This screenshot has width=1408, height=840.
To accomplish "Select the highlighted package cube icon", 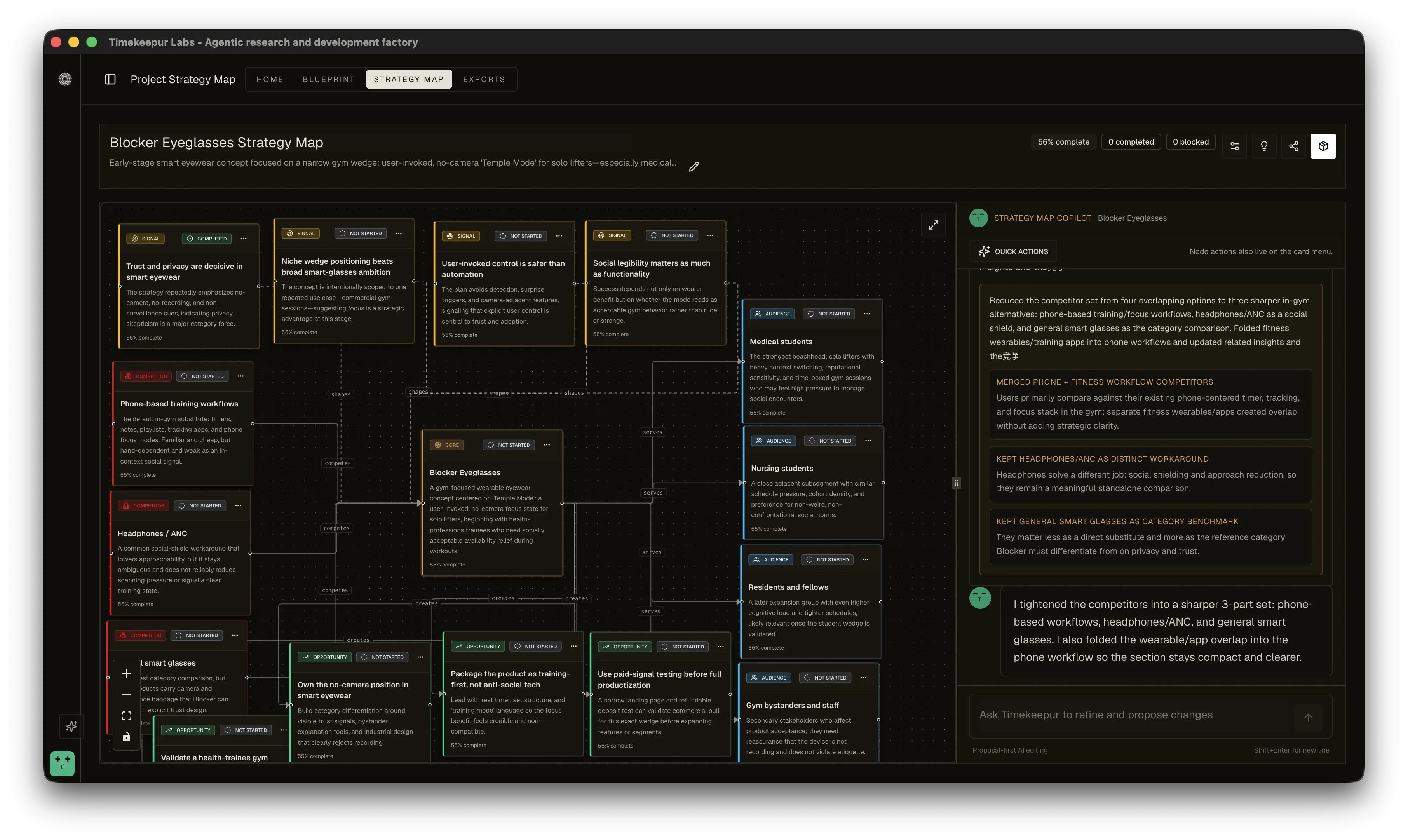I will point(1323,145).
